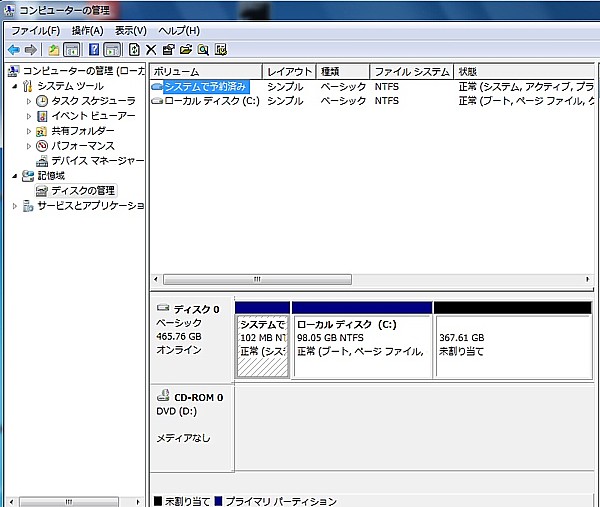
Task: Click the Properties toolbar icon
Action: click(x=168, y=50)
